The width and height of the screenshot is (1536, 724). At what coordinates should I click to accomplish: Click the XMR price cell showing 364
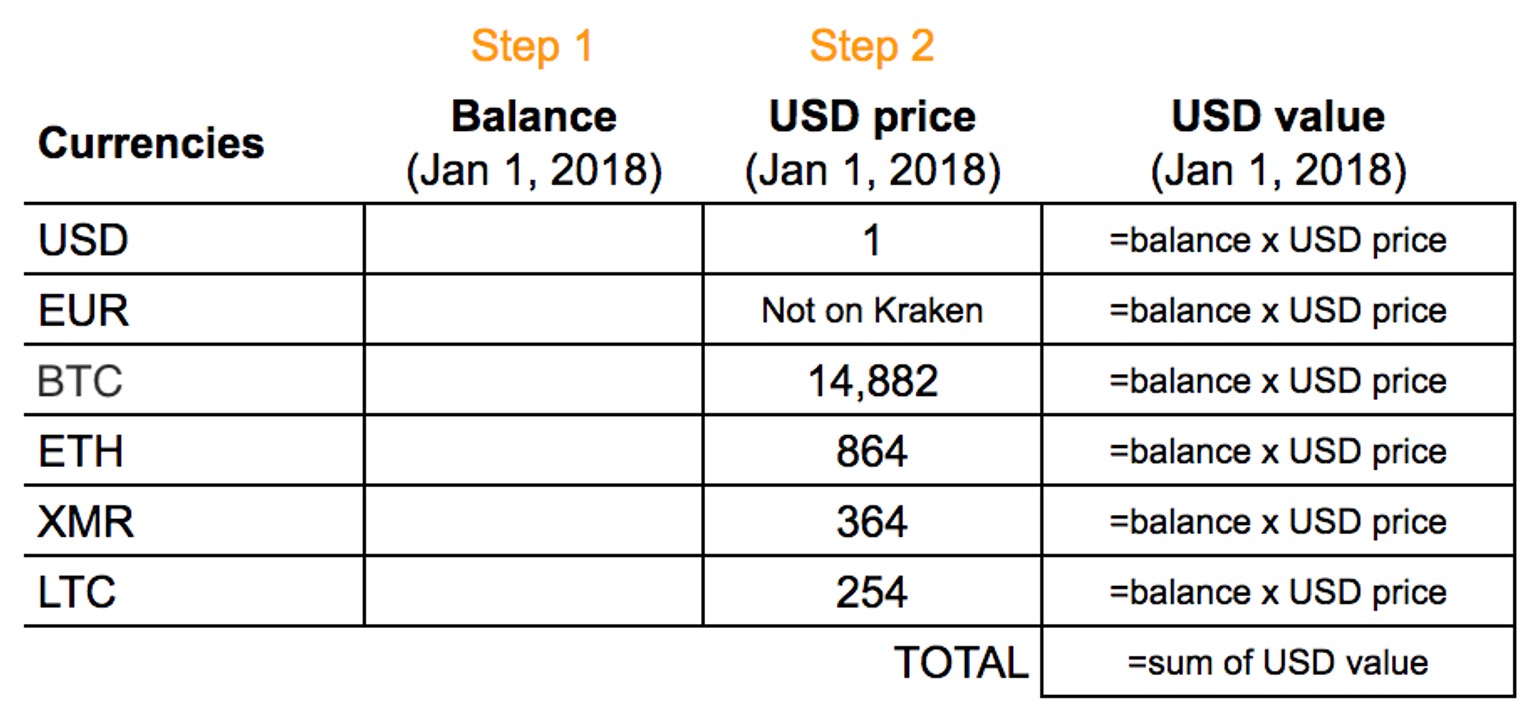(872, 522)
